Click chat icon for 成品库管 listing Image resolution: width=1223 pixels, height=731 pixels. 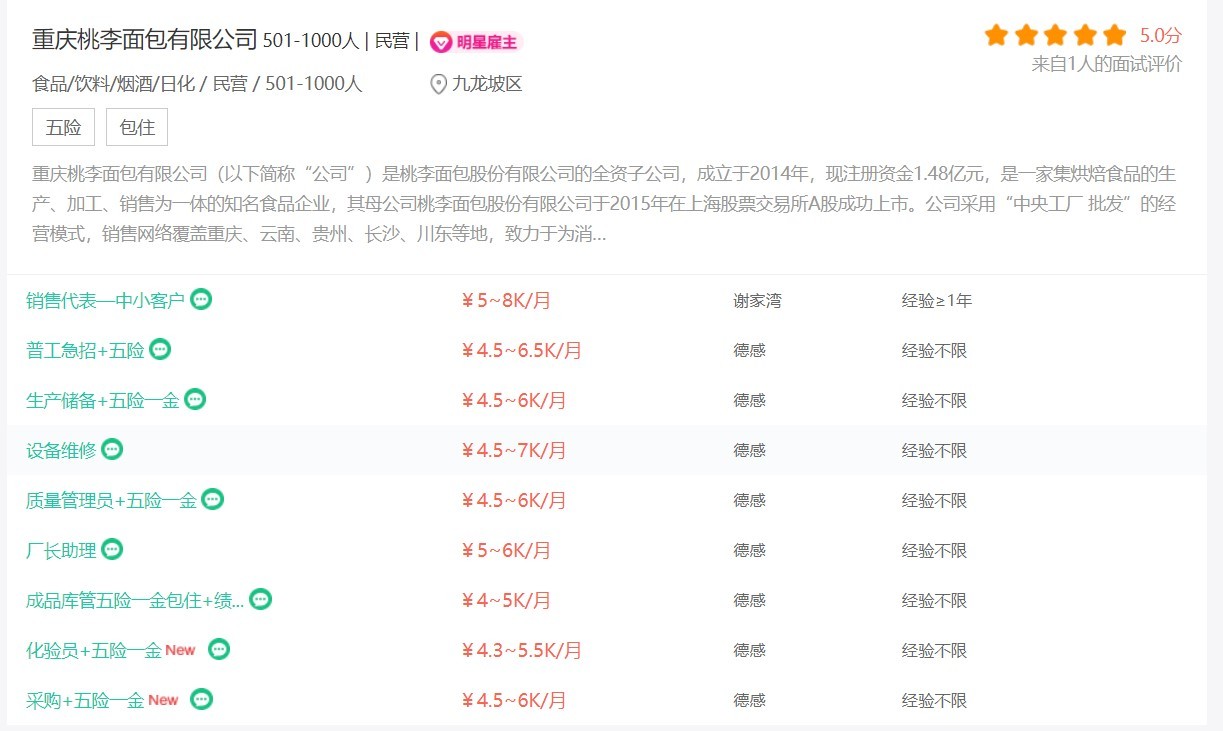[x=260, y=599]
